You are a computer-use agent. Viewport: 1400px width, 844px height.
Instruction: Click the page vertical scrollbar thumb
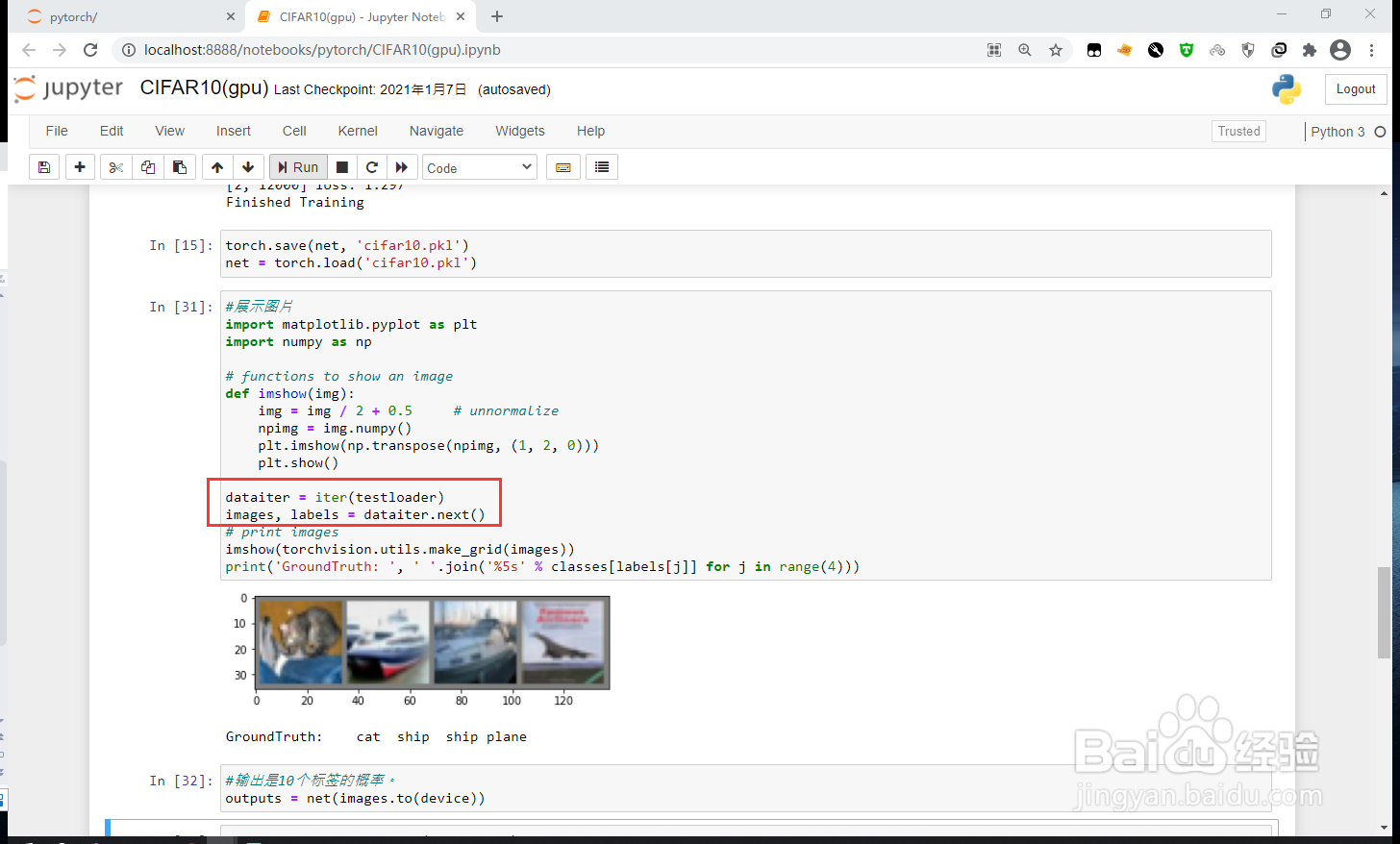pyautogui.click(x=1383, y=612)
